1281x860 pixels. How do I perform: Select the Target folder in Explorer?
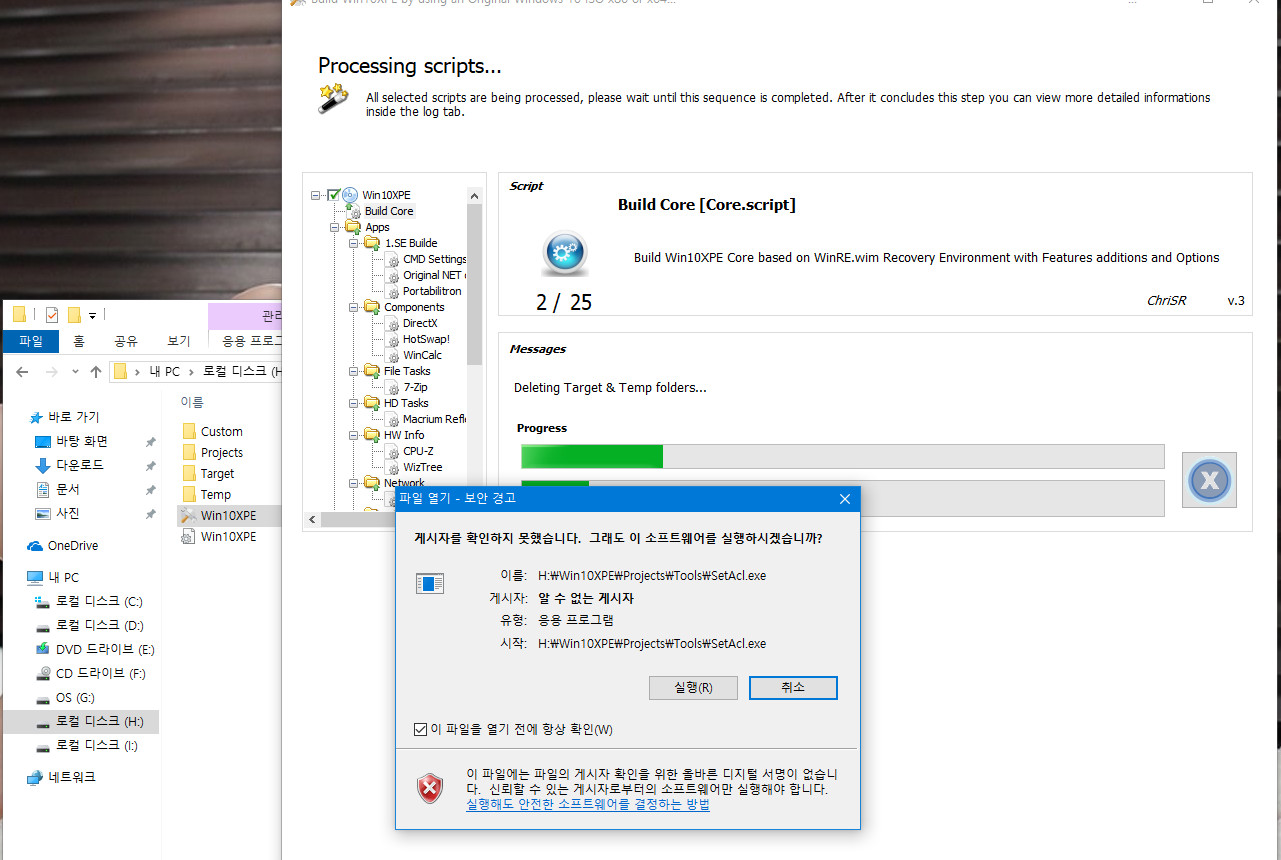point(218,474)
